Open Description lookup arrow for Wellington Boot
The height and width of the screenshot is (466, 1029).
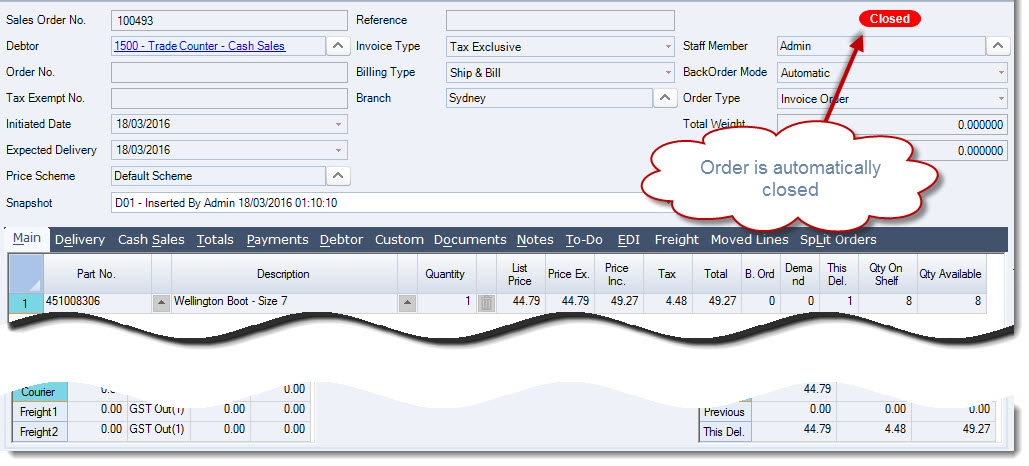point(408,303)
